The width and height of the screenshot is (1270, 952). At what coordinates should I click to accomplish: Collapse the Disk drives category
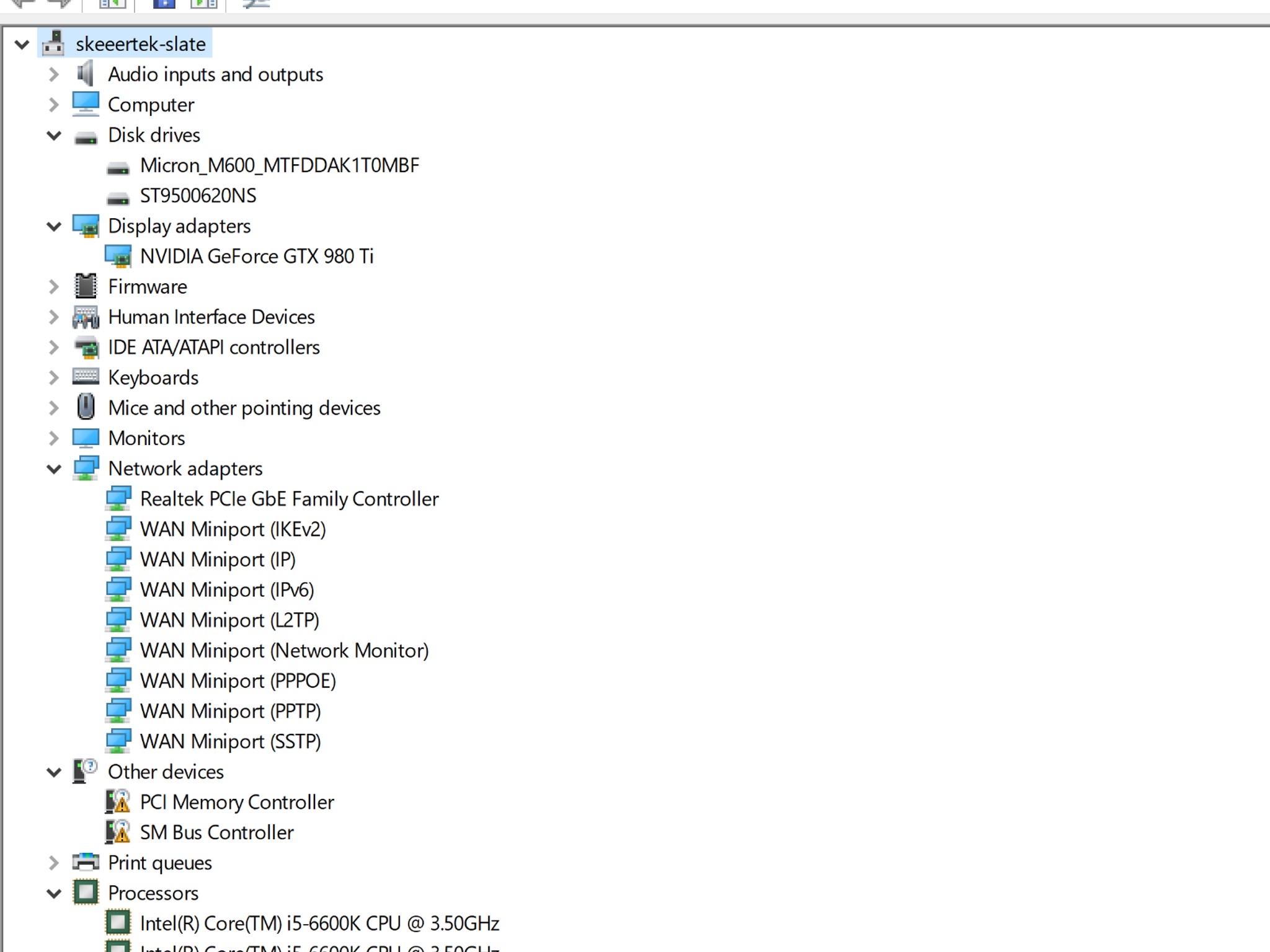tap(55, 135)
